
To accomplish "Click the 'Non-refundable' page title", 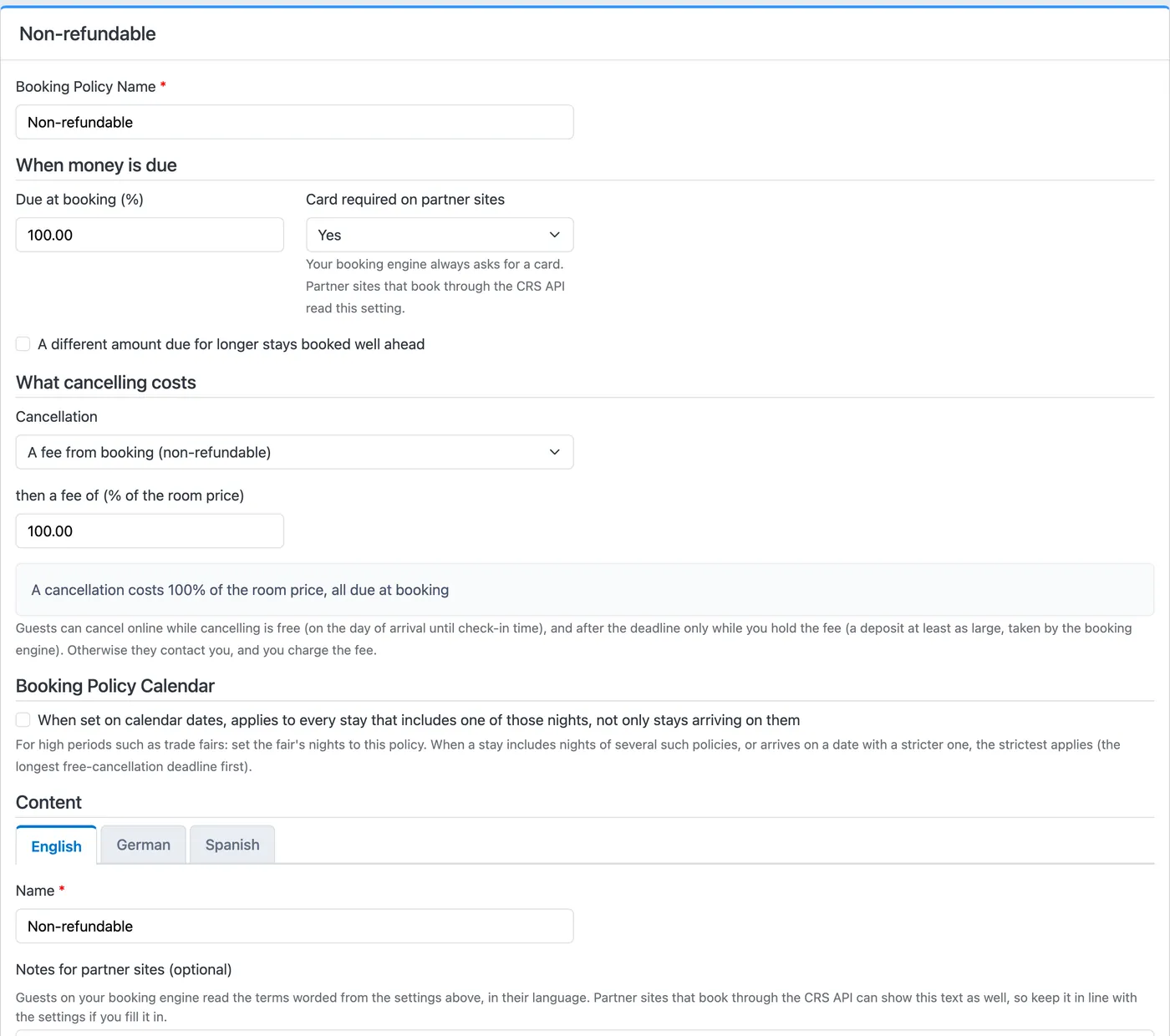I will pyautogui.click(x=88, y=34).
